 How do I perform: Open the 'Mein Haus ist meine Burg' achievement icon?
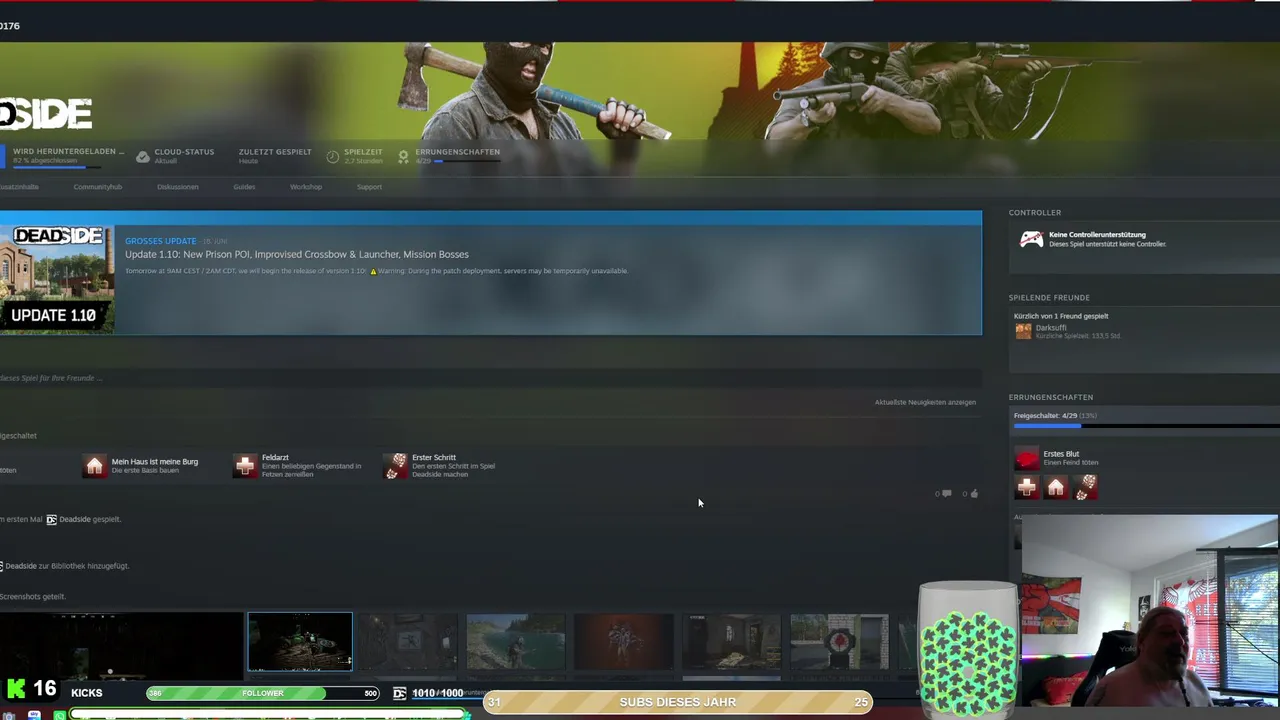coord(94,466)
